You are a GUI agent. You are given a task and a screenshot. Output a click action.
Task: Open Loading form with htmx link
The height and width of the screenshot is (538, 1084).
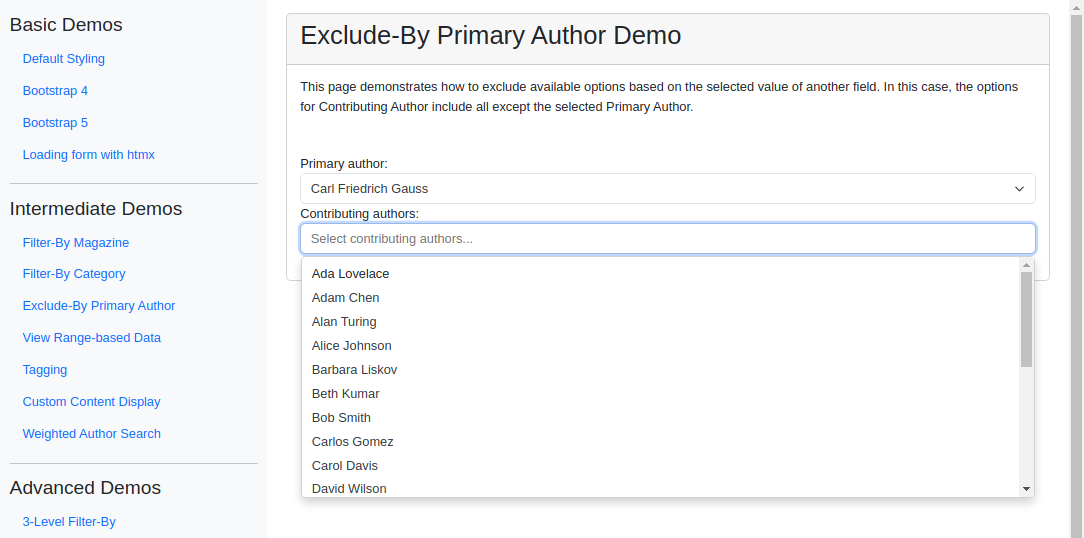pos(88,154)
